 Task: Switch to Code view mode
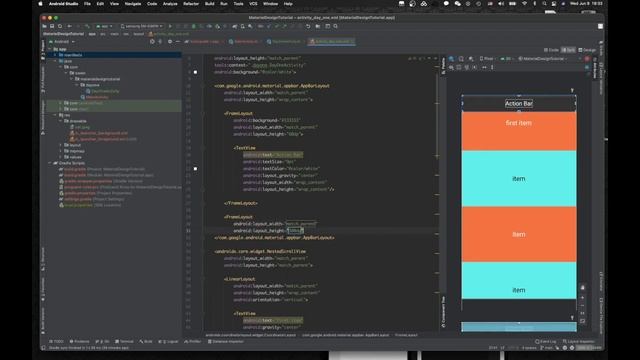[551, 50]
